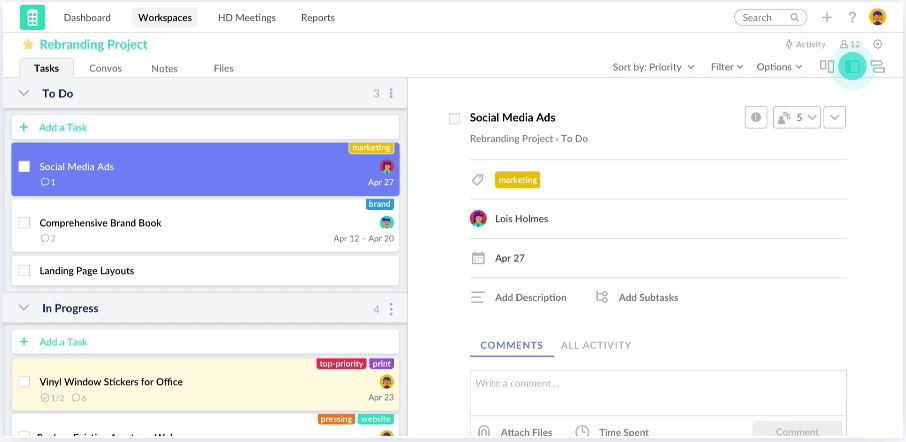Click the yellow marketing tag label
This screenshot has height=442, width=906.
pyautogui.click(x=517, y=180)
